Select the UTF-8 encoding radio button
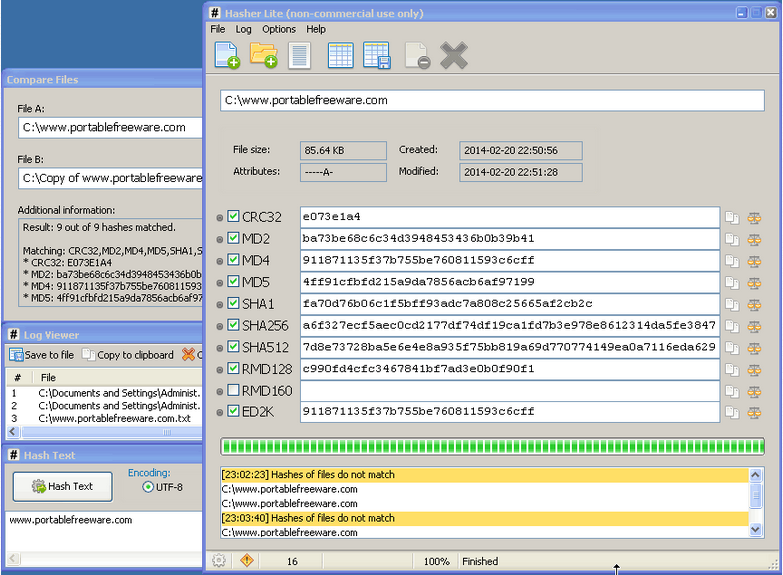 pyautogui.click(x=148, y=487)
